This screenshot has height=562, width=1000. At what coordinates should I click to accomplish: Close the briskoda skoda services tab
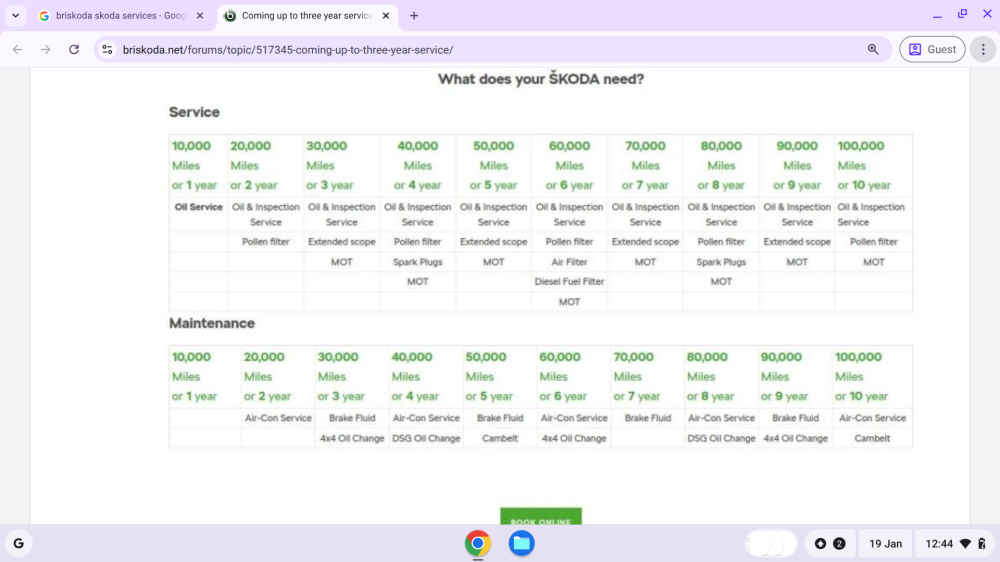point(200,16)
